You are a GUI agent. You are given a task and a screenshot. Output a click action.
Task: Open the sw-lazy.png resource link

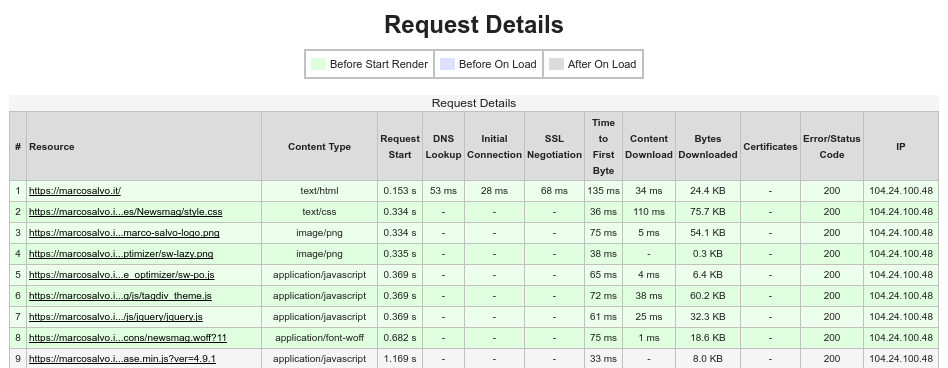(121, 254)
